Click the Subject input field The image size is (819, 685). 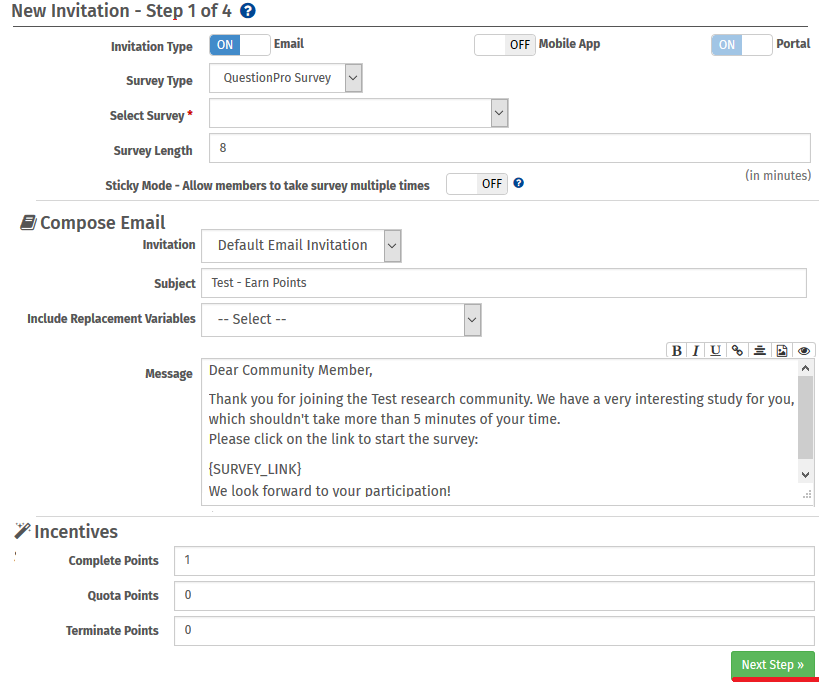click(503, 283)
